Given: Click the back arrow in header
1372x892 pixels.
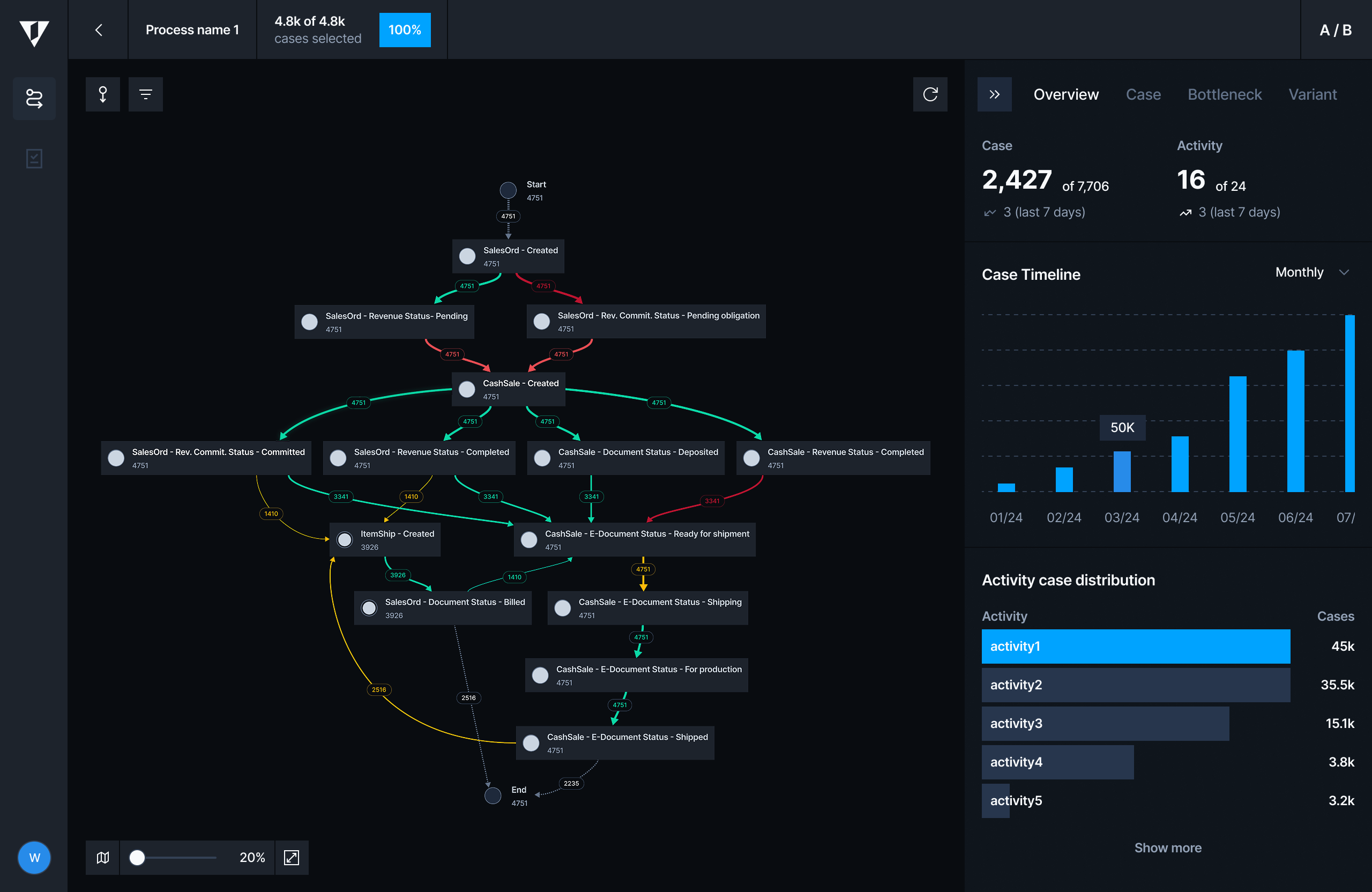Looking at the screenshot, I should click(x=99, y=30).
